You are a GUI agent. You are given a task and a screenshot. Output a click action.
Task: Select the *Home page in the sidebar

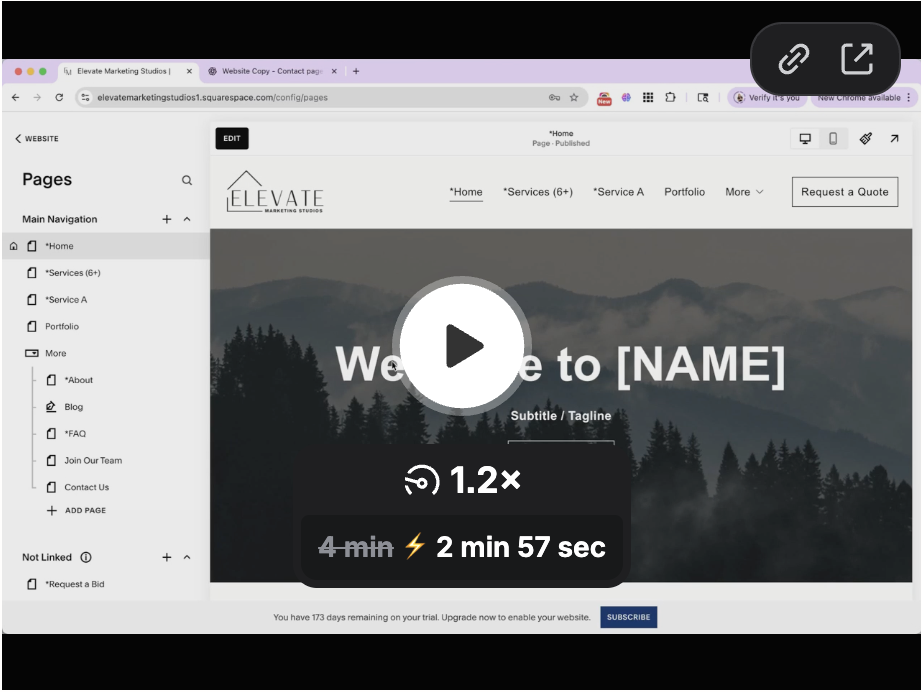pyautogui.click(x=106, y=246)
